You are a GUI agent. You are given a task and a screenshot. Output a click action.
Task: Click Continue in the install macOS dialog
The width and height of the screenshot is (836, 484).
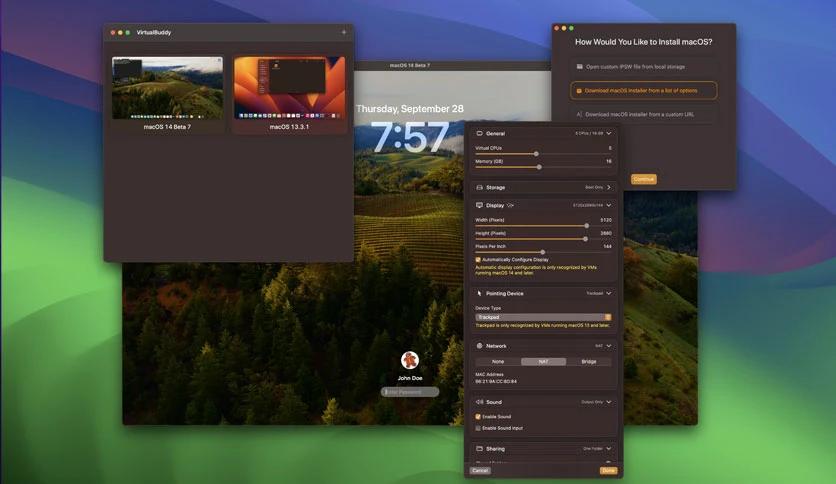(644, 179)
